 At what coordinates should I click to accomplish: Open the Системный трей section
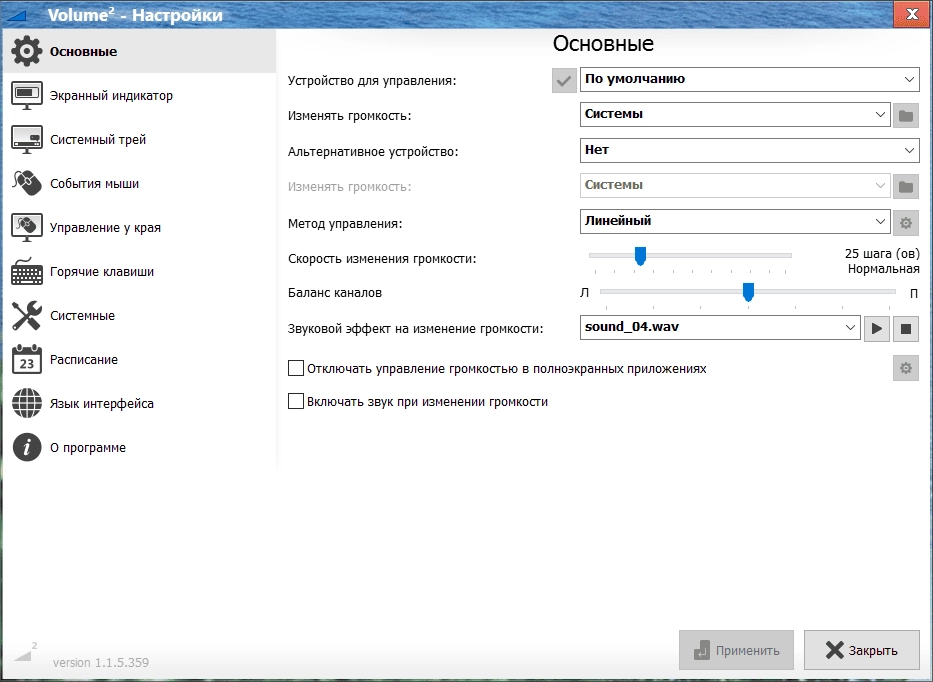click(140, 139)
